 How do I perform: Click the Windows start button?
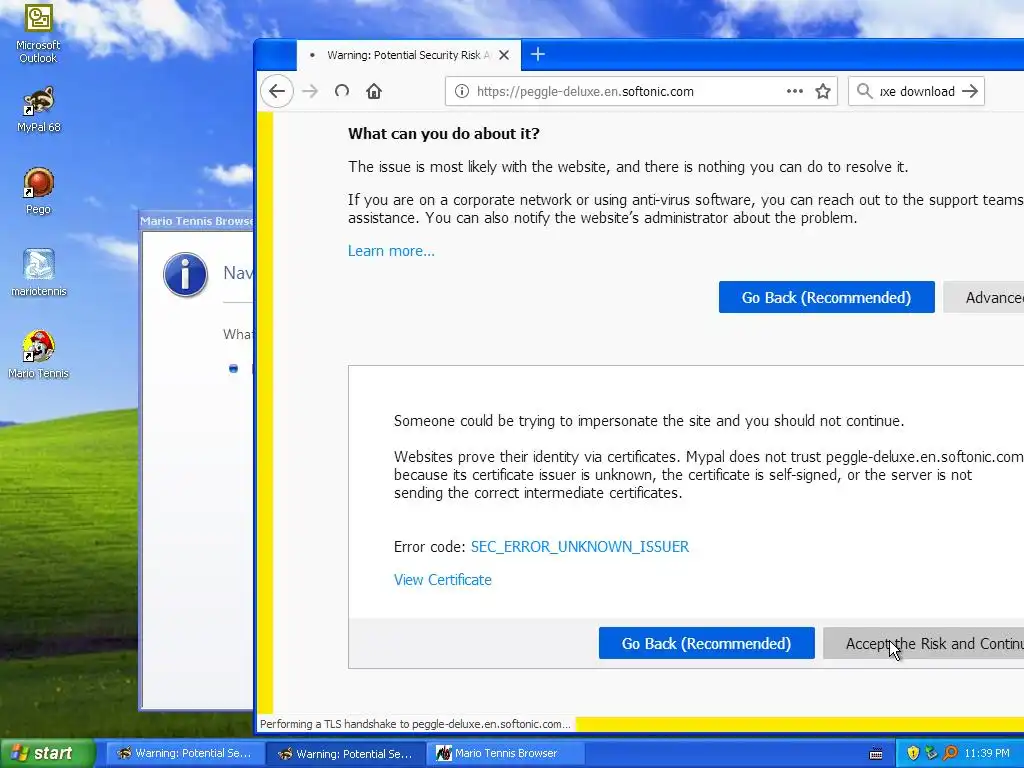pos(47,753)
